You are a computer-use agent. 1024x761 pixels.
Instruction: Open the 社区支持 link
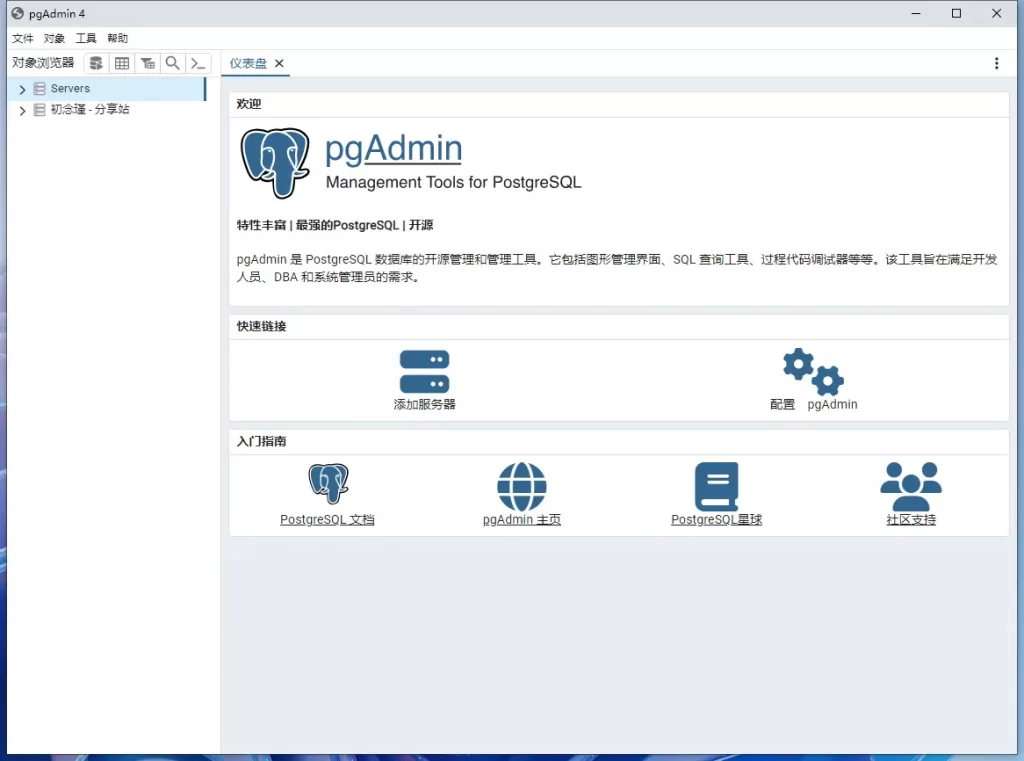(x=911, y=520)
